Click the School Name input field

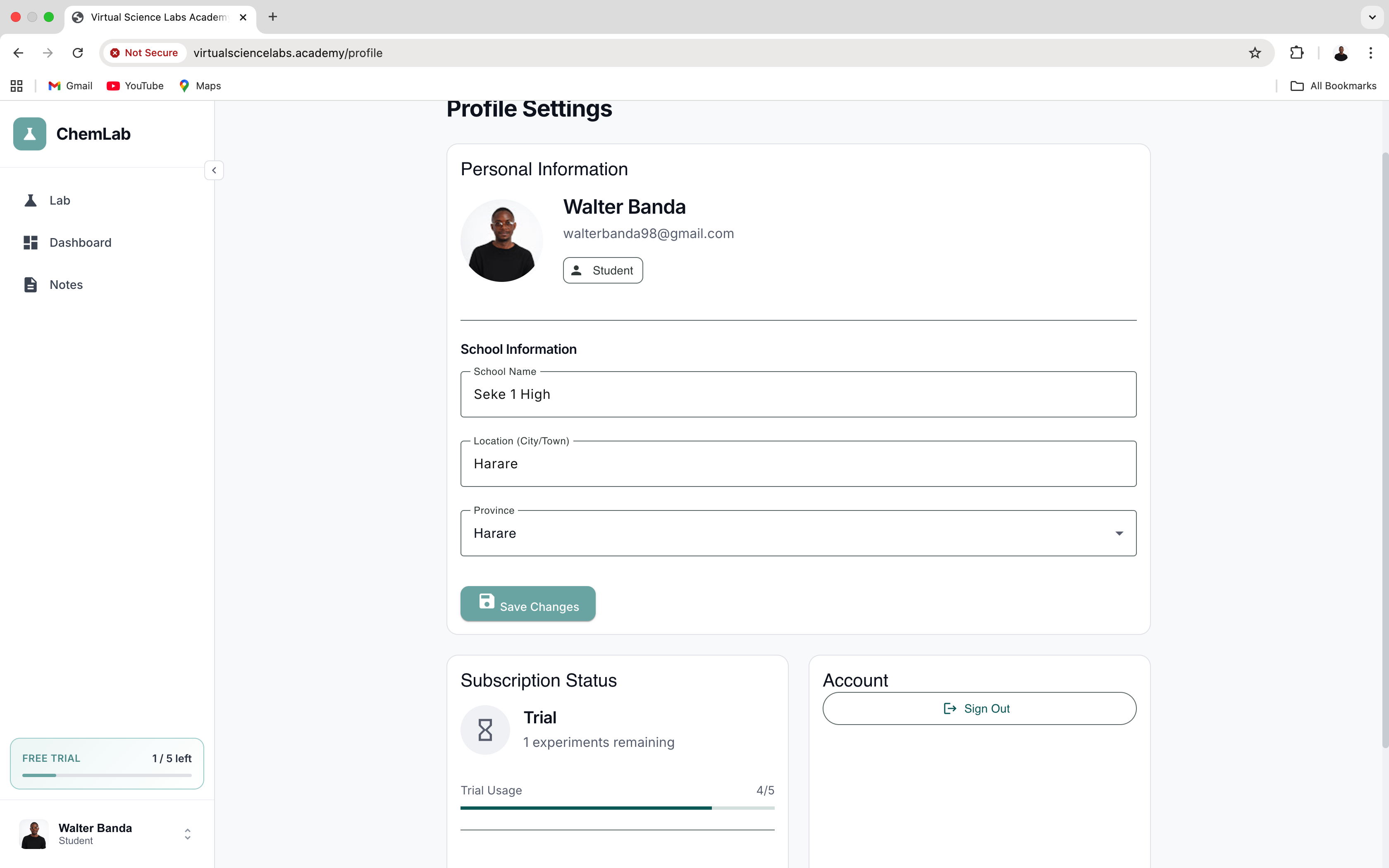pyautogui.click(x=798, y=394)
